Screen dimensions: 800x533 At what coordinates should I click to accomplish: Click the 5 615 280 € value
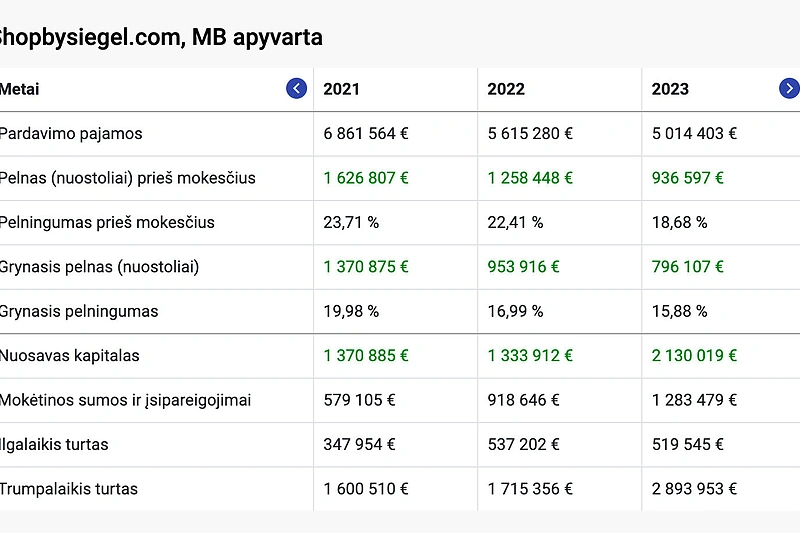tap(530, 134)
